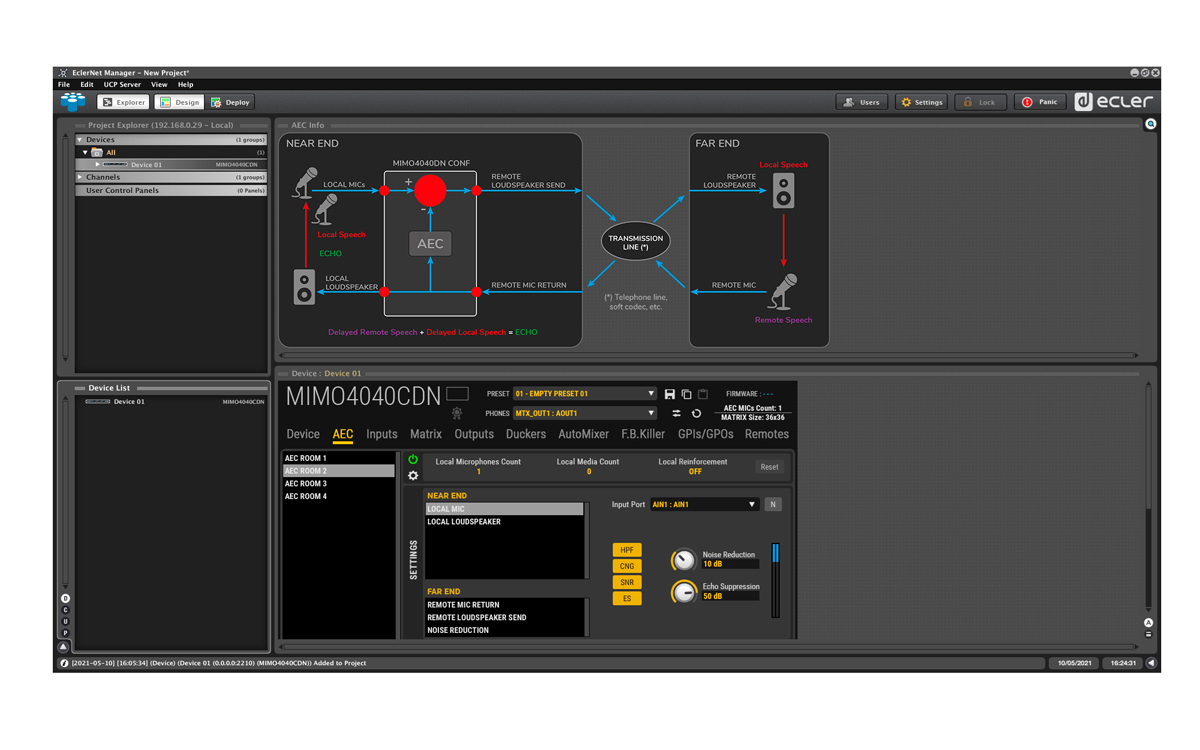Click the device locate light icon
Image resolution: width=1200 pixels, height=750 pixels.
coord(457,413)
